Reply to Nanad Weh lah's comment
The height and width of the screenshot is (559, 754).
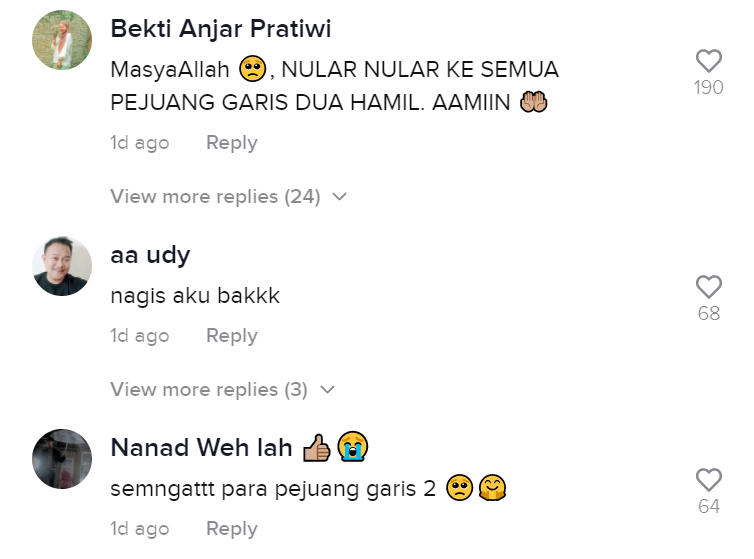(x=232, y=529)
